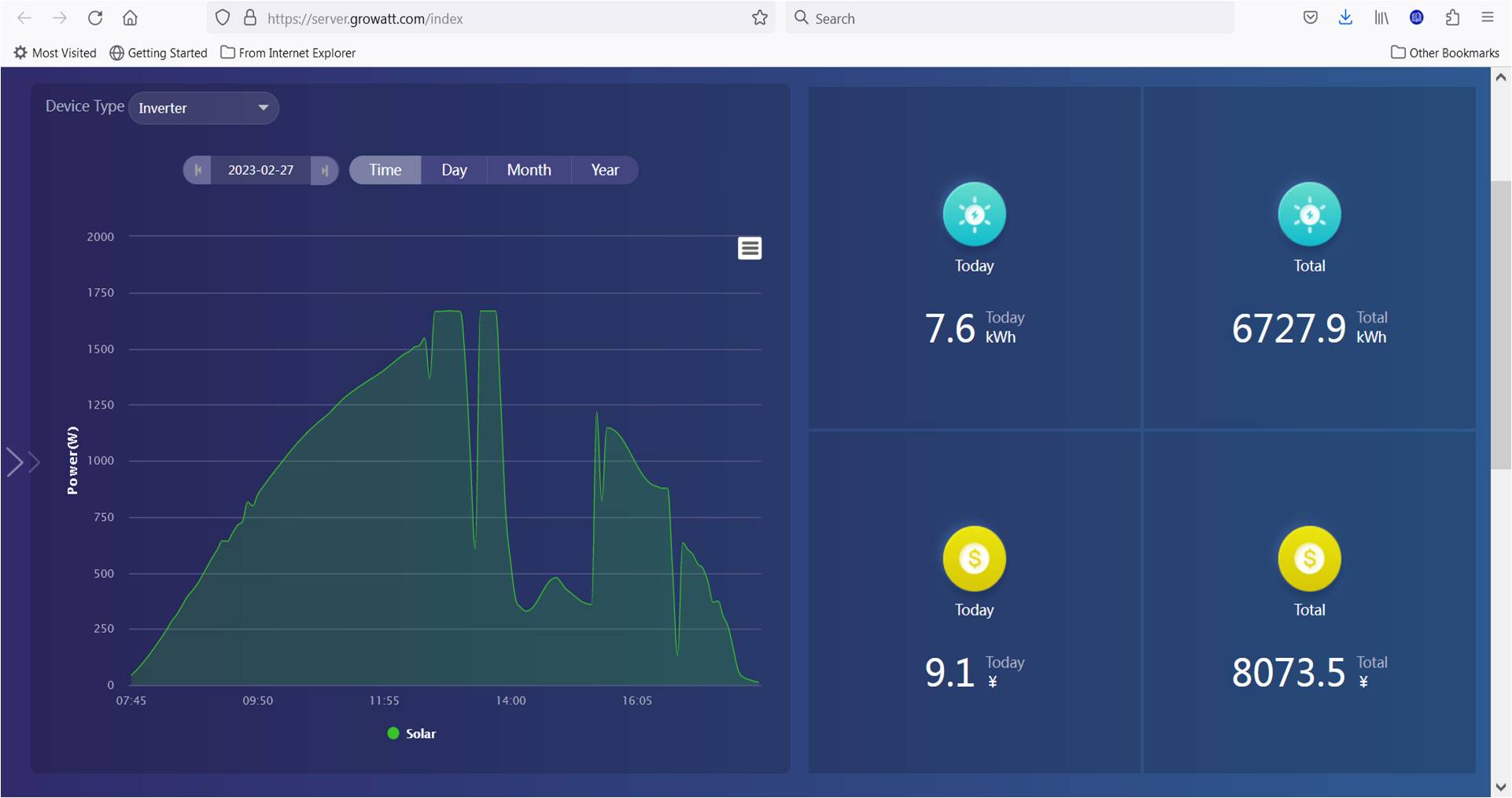Open From Internet Explorer bookmarks folder
The width and height of the screenshot is (1512, 798).
[x=288, y=53]
